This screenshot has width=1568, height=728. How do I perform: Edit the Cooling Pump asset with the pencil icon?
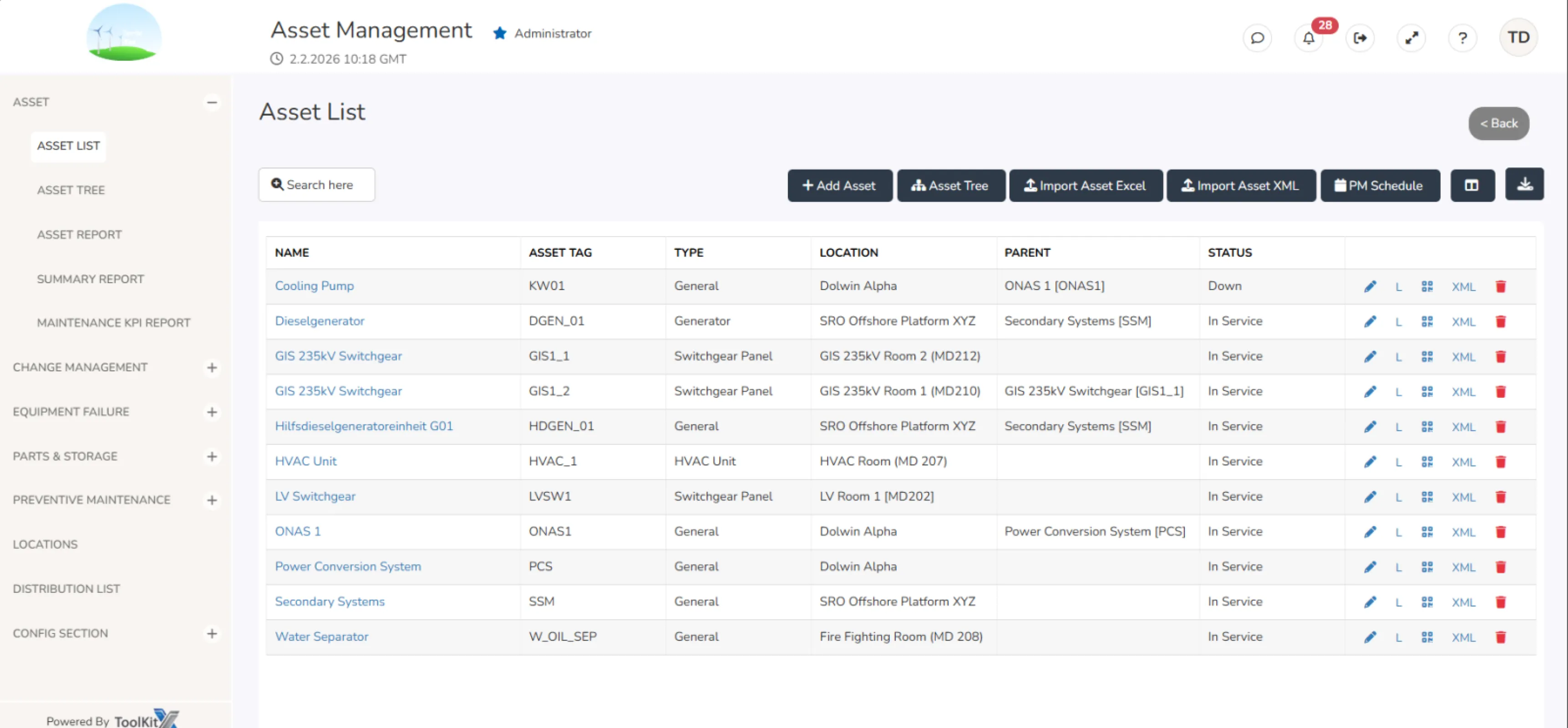click(x=1370, y=286)
